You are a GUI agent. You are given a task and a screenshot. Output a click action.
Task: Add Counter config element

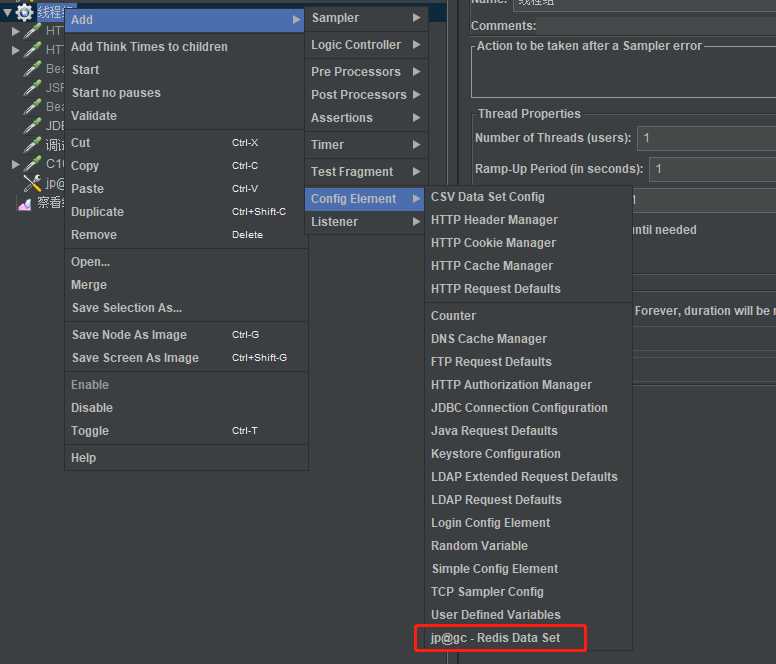click(x=529, y=316)
